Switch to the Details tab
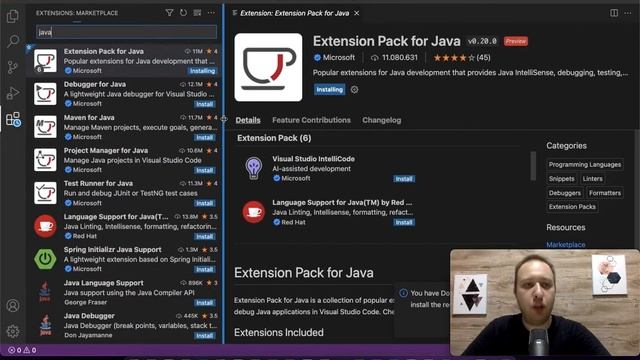The width and height of the screenshot is (640, 360). [248, 120]
